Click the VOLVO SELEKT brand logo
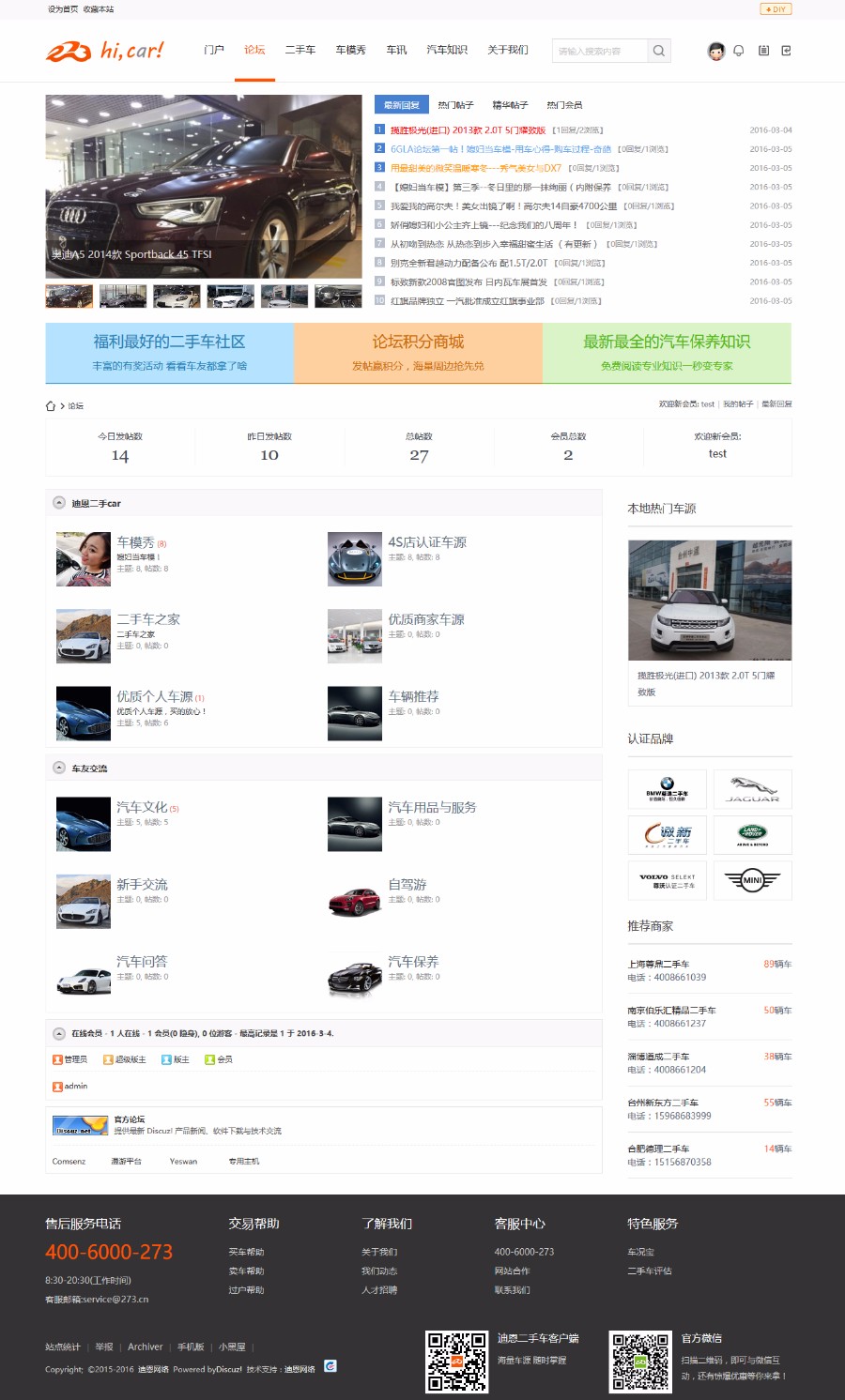The width and height of the screenshot is (845, 1400). (x=668, y=880)
